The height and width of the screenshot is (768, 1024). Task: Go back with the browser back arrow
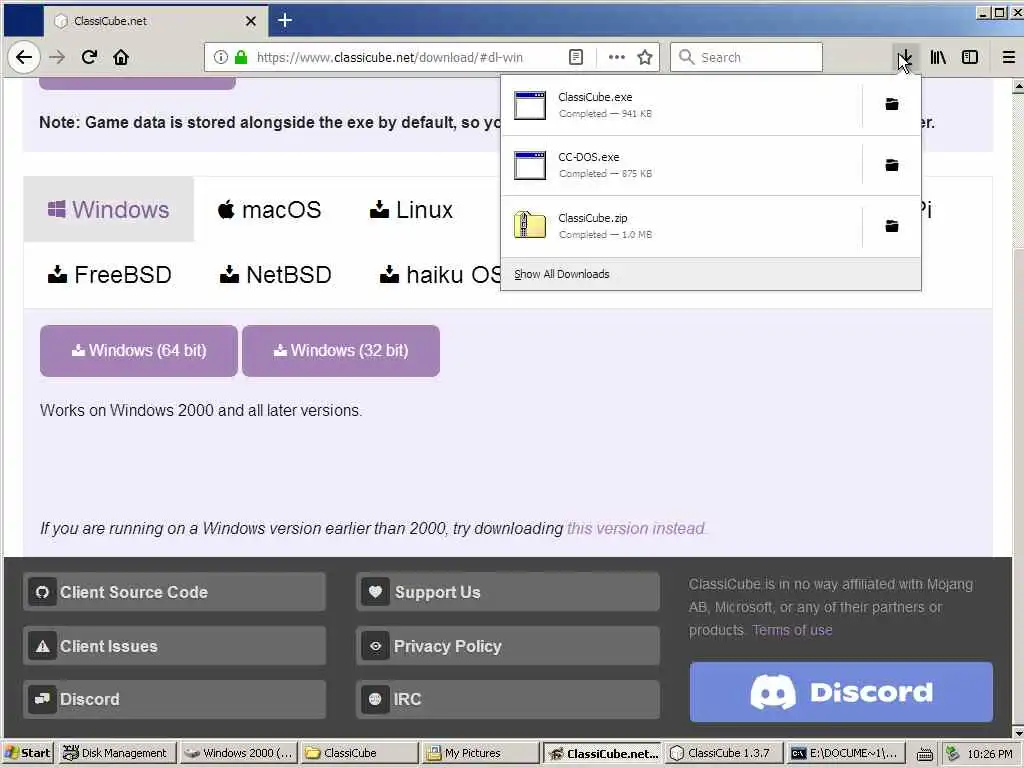(24, 57)
